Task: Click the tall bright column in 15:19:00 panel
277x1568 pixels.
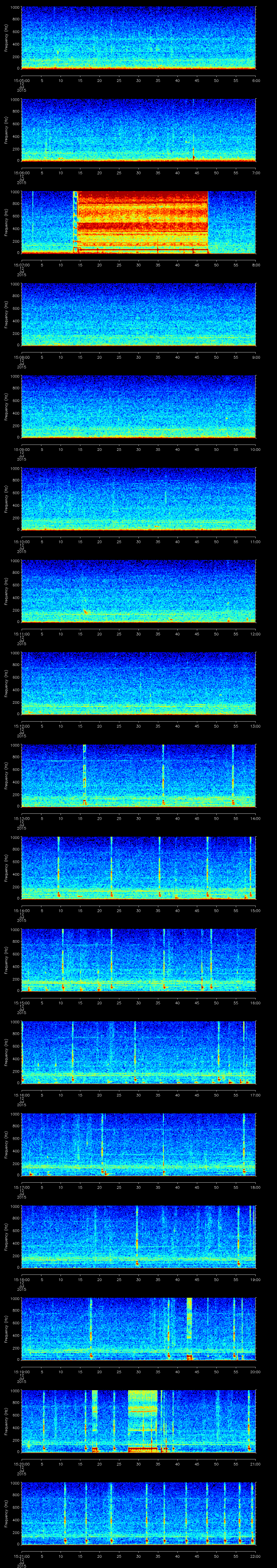Action: coord(189,1329)
